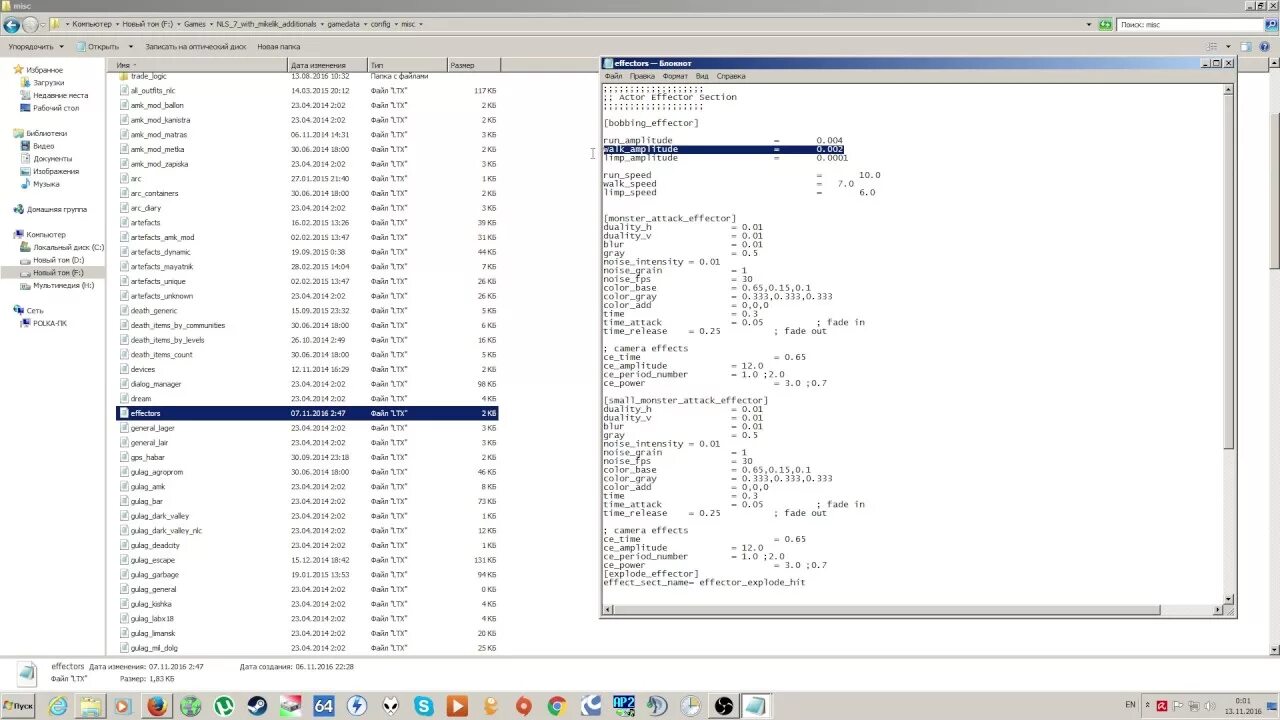Screen dimensions: 1280x720
Task: Select file 'gulag_escape'
Action: pos(307,560)
